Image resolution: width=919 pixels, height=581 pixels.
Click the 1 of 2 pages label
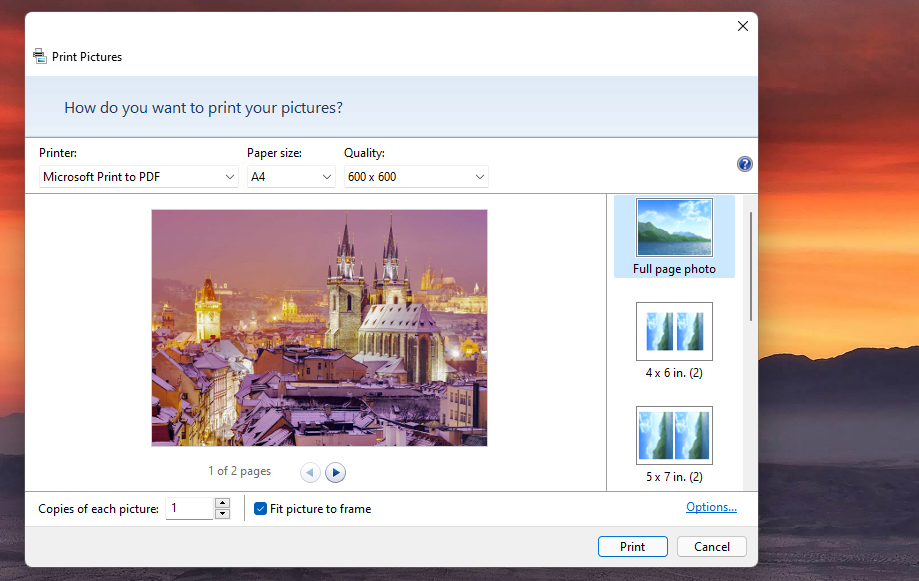239,471
